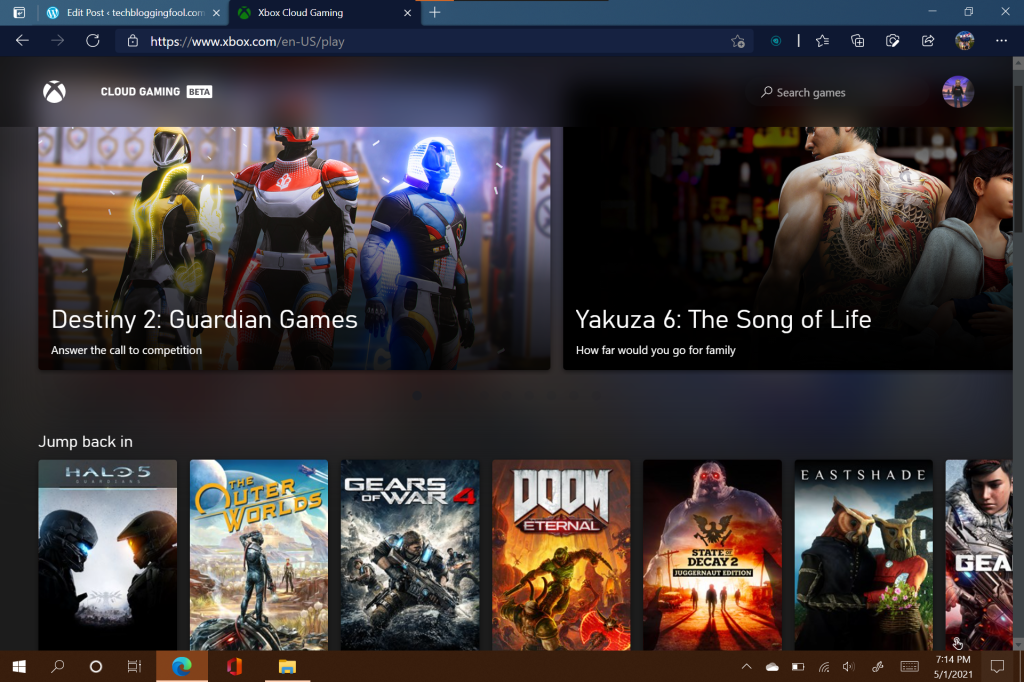Image resolution: width=1024 pixels, height=682 pixels.
Task: Refresh the page with the reload icon
Action: (92, 41)
